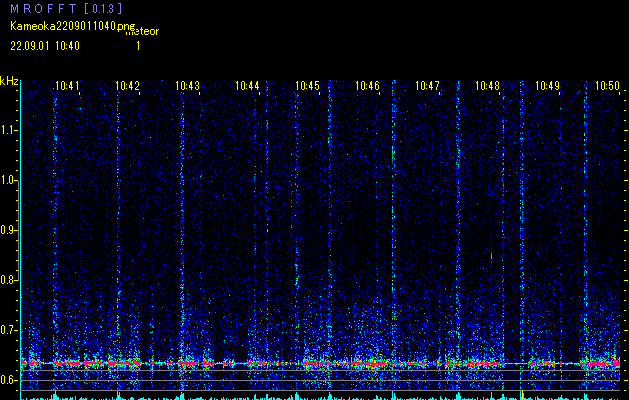Click the meteor count value 1
Screen dimensions: 629x400
pos(138,46)
